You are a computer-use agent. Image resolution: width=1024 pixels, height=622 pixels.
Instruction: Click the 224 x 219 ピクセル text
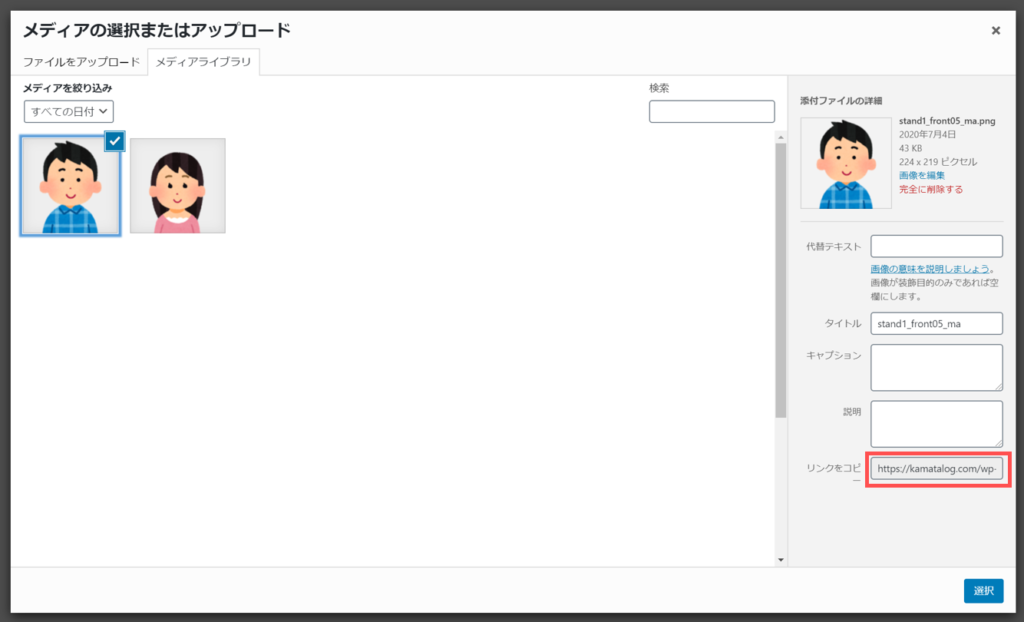tap(938, 162)
